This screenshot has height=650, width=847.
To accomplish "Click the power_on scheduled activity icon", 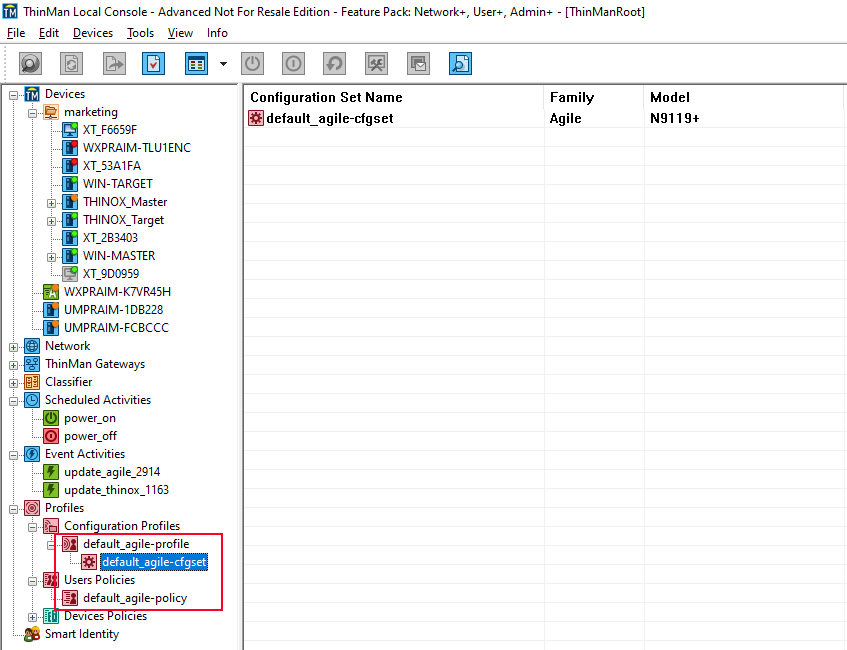I will (x=51, y=418).
